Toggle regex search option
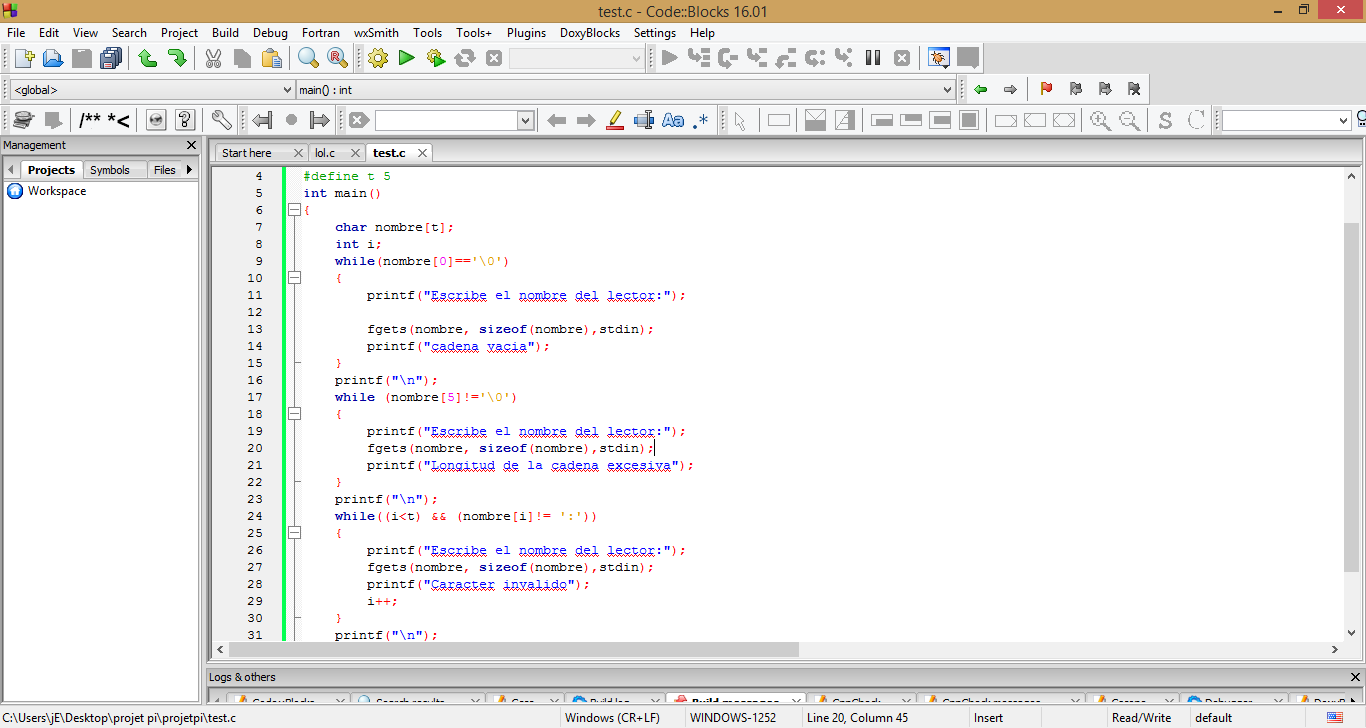Screen dimensions: 1366x728 tap(702, 120)
